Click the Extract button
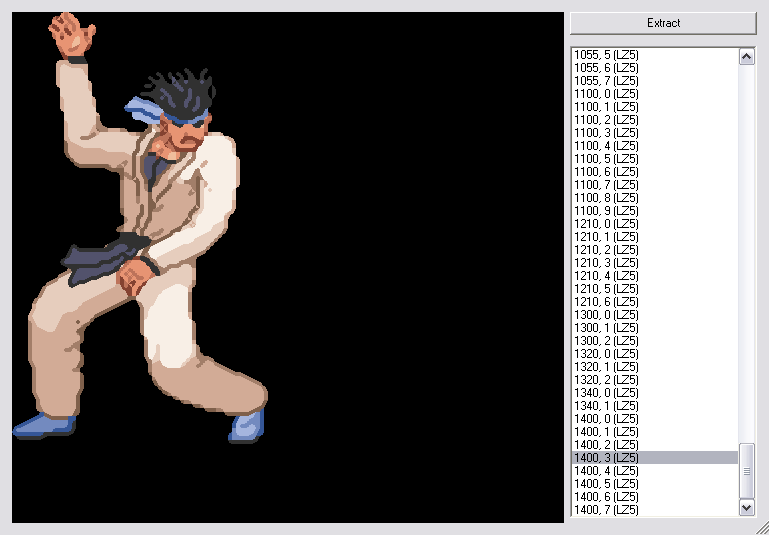 663,23
